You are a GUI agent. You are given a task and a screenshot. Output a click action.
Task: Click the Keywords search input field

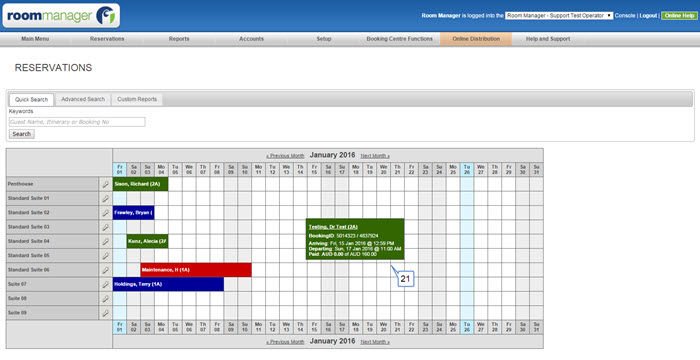[77, 122]
